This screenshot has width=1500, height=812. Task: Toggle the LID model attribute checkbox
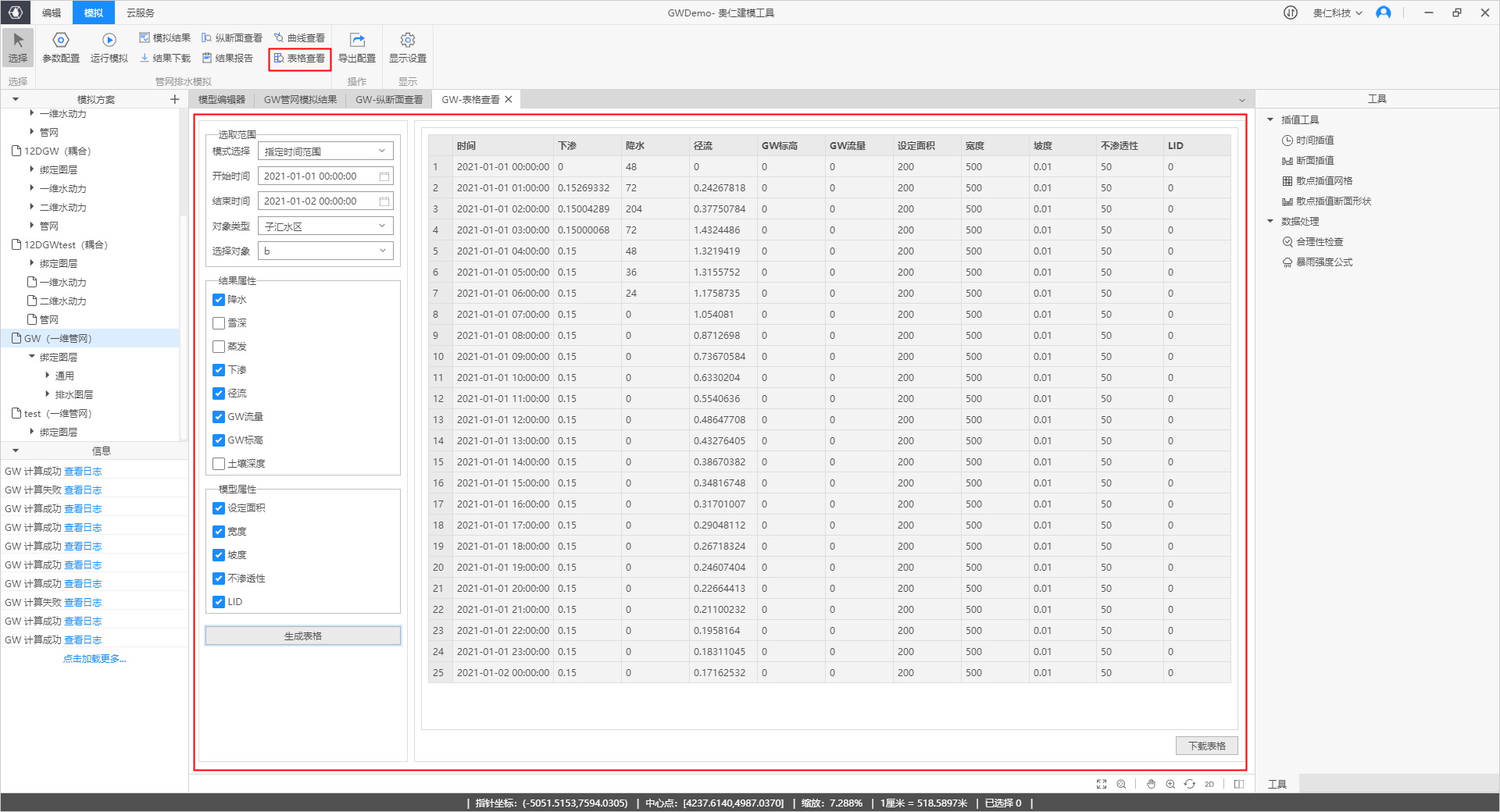click(x=219, y=602)
